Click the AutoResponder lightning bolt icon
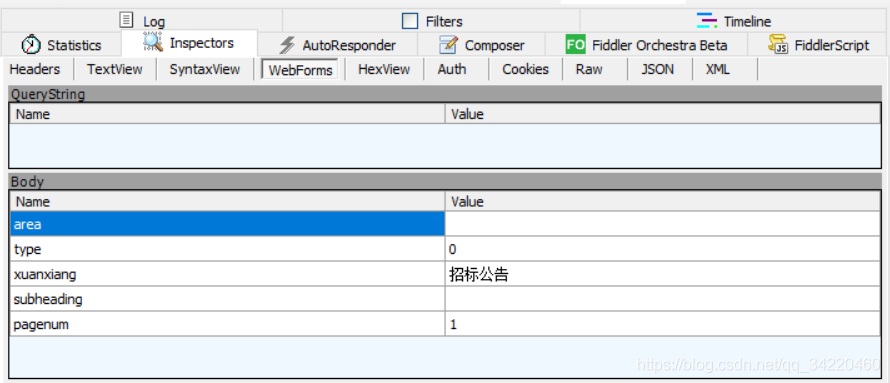 point(288,45)
